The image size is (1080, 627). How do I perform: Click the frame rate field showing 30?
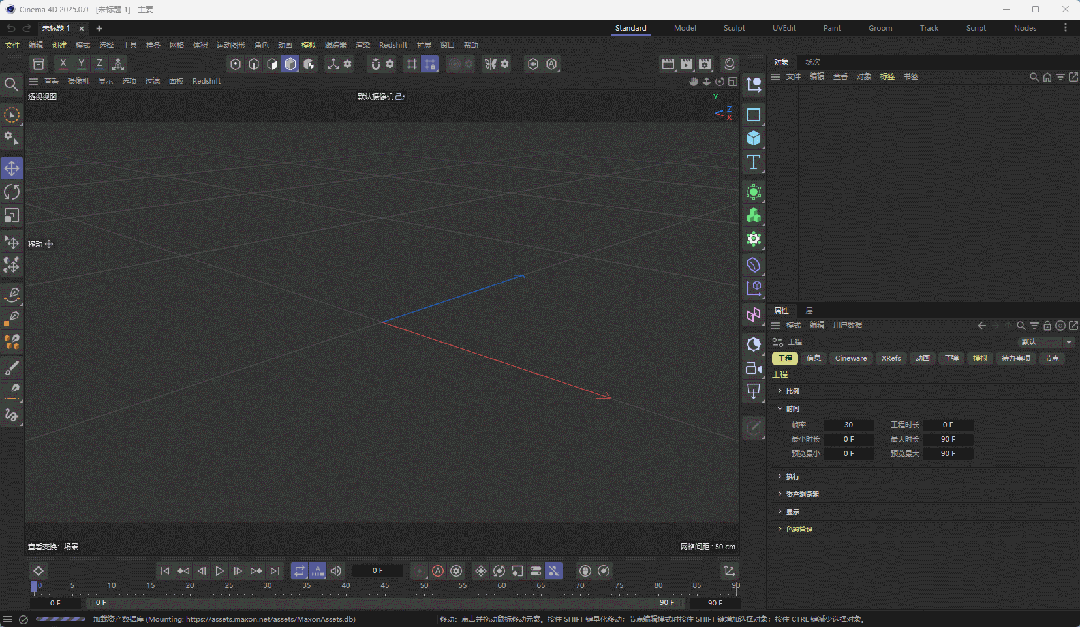[x=847, y=424]
